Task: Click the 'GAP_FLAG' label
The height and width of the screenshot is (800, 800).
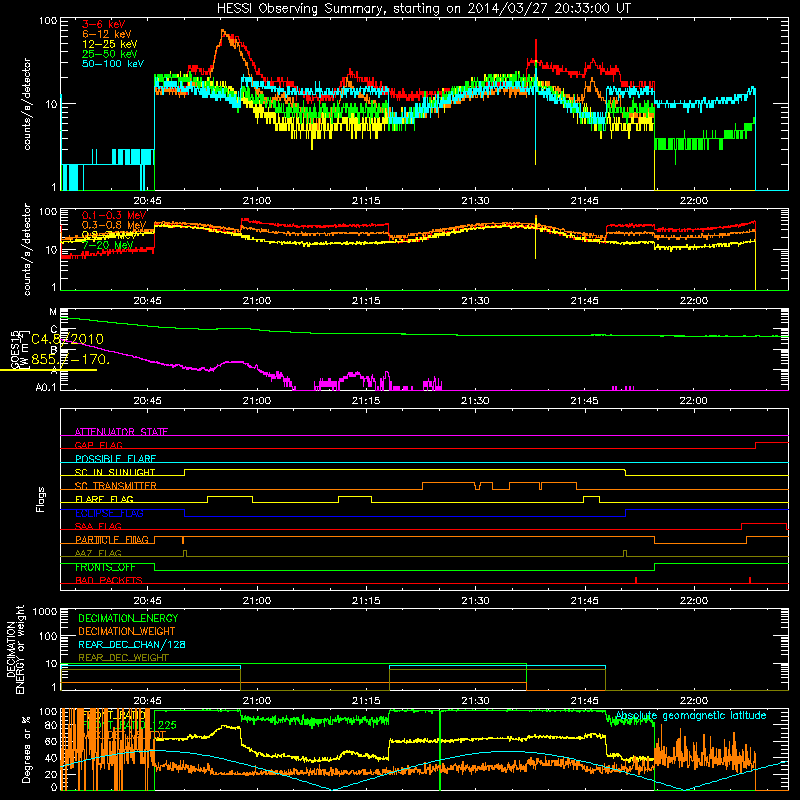Action: tap(98, 445)
